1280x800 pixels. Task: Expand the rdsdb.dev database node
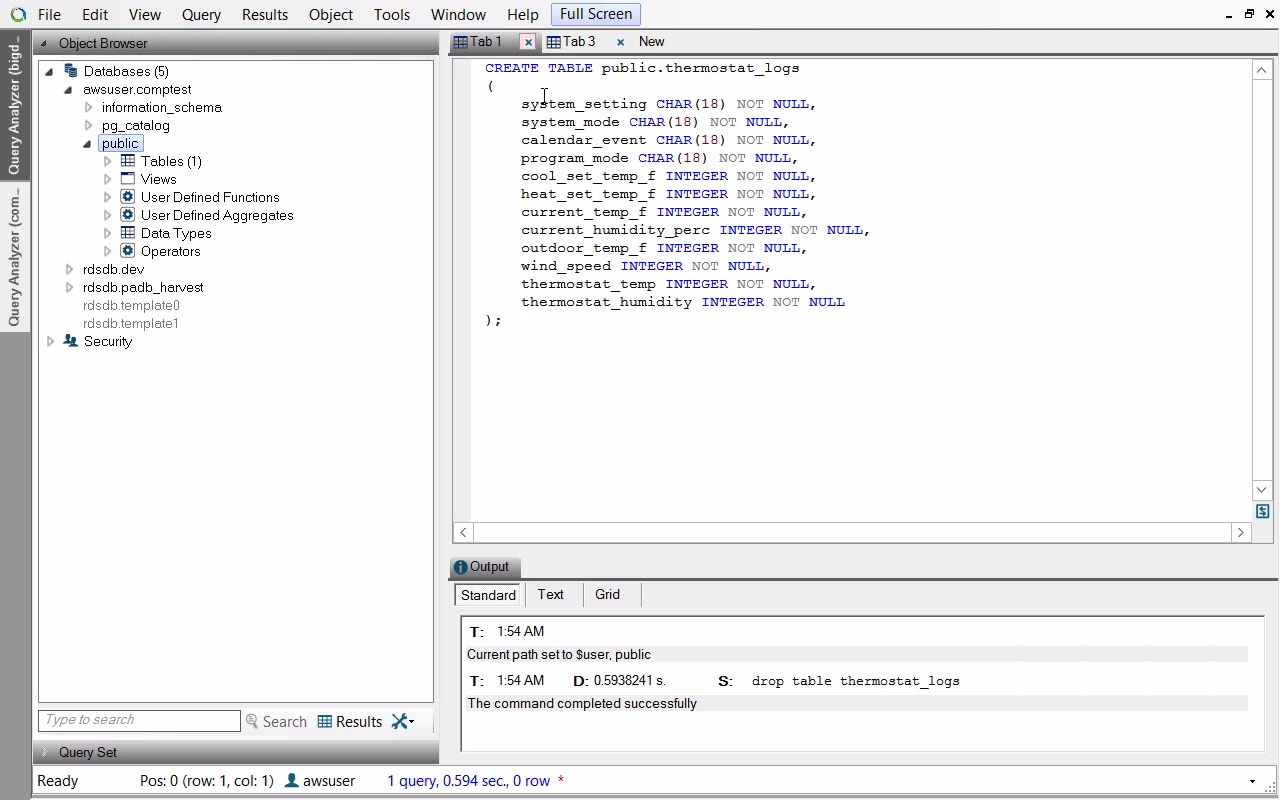(x=69, y=269)
